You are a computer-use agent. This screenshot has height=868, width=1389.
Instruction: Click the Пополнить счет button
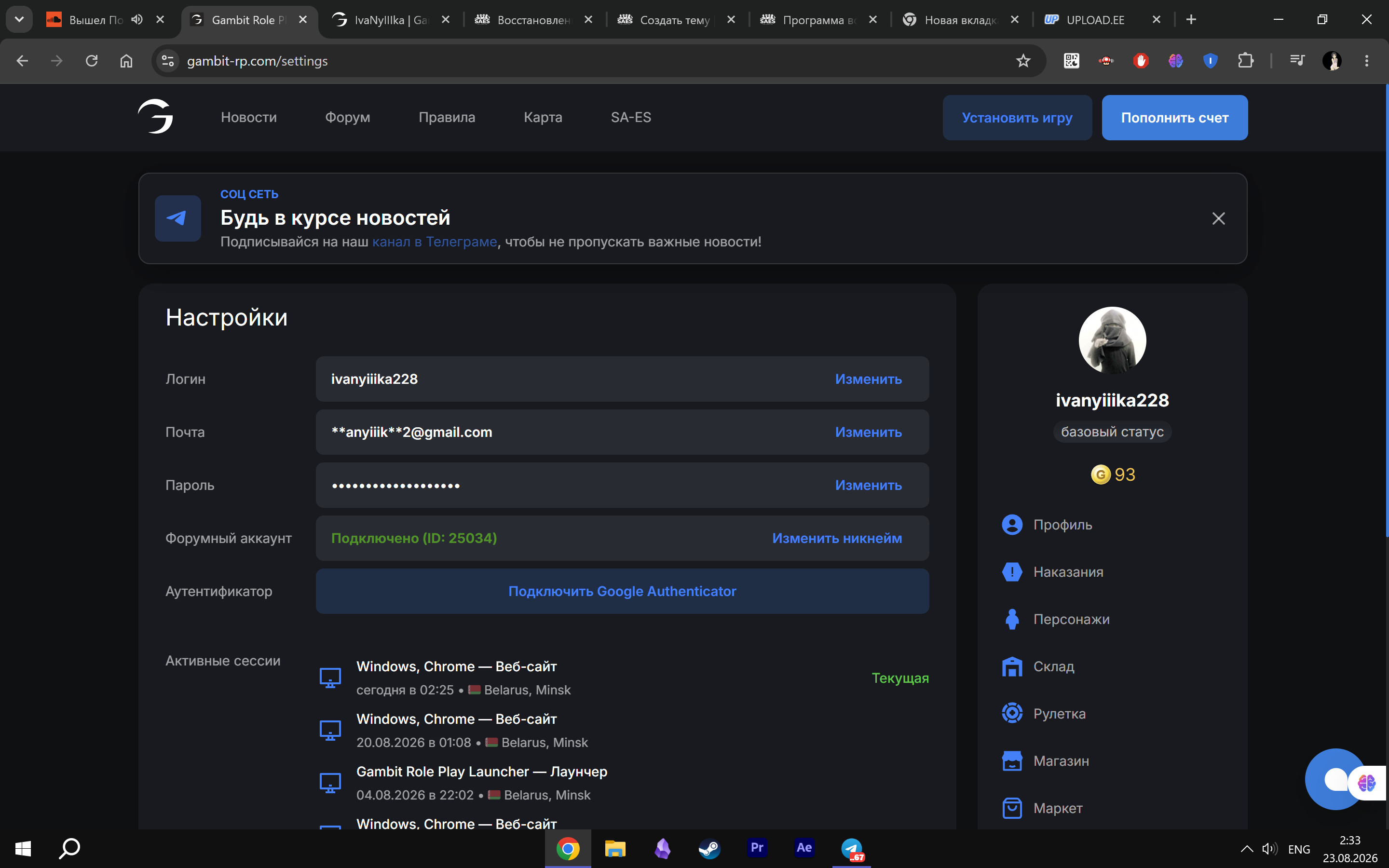[x=1174, y=118]
